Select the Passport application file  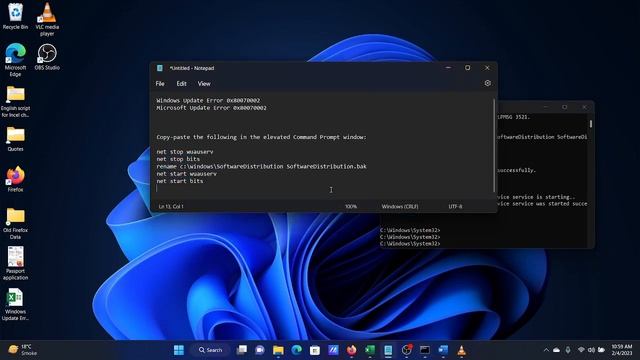pos(15,263)
